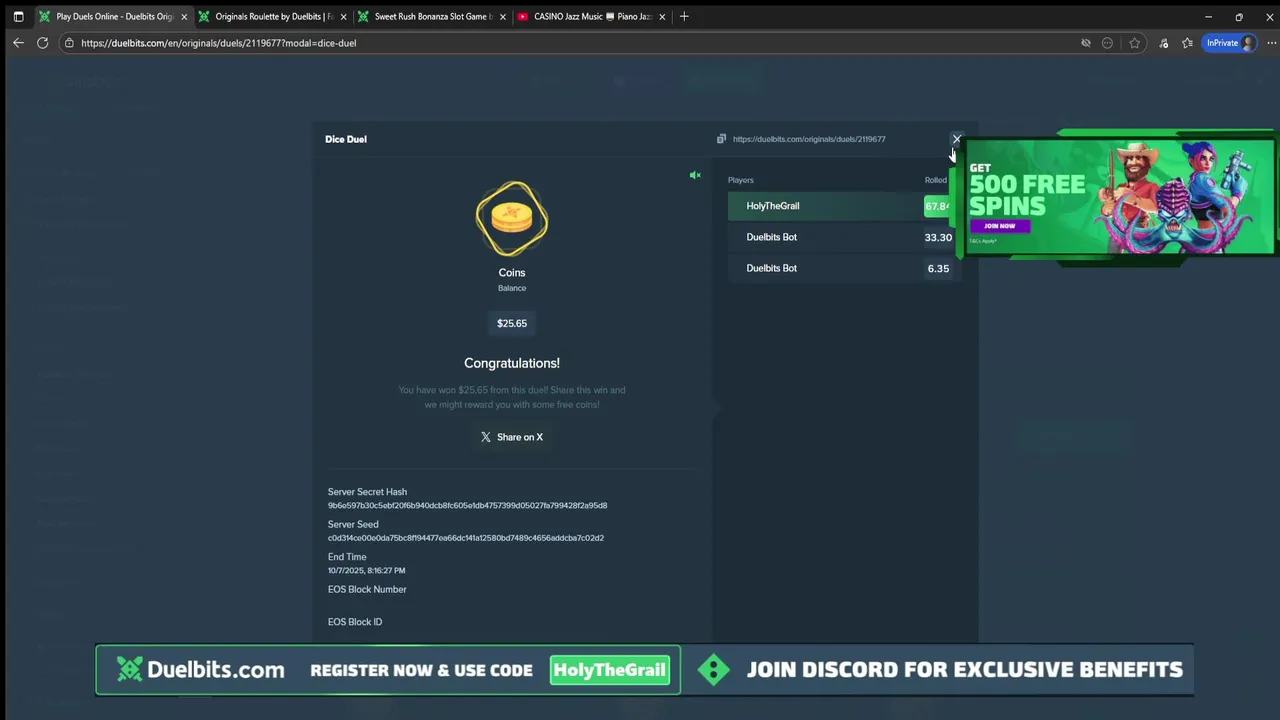Open the Favorites list icon

1187,43
